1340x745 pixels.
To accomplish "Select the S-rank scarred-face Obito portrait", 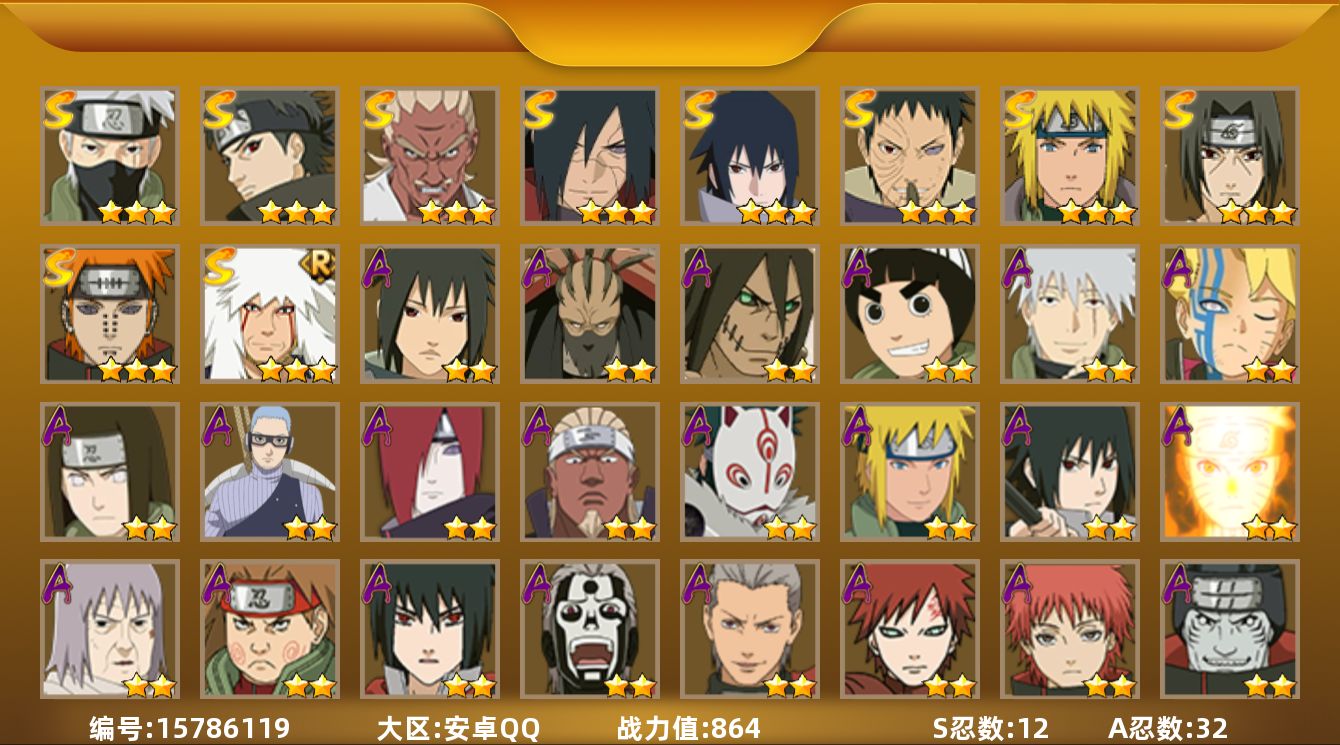I will coord(910,156).
